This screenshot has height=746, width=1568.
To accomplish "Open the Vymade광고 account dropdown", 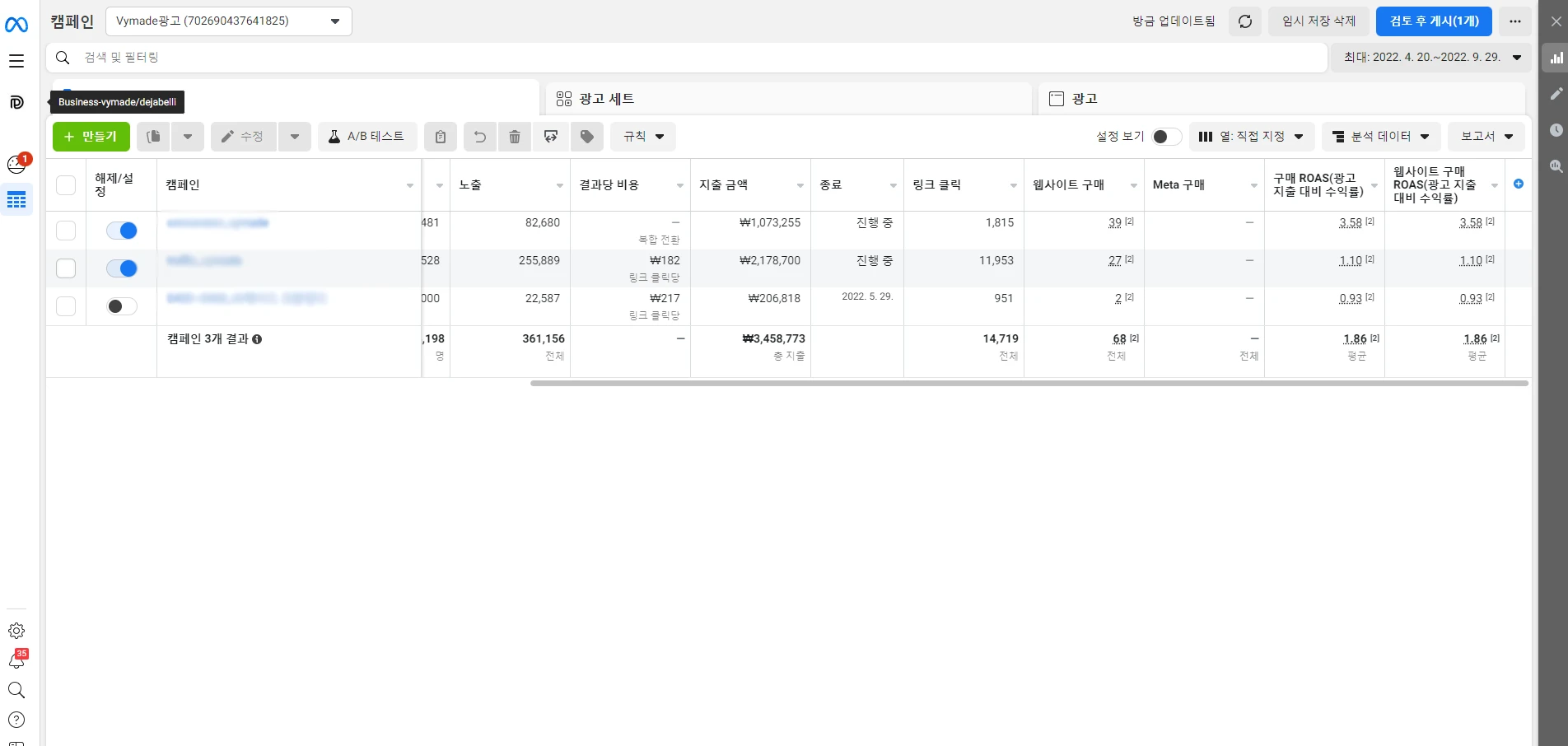I will click(x=228, y=21).
